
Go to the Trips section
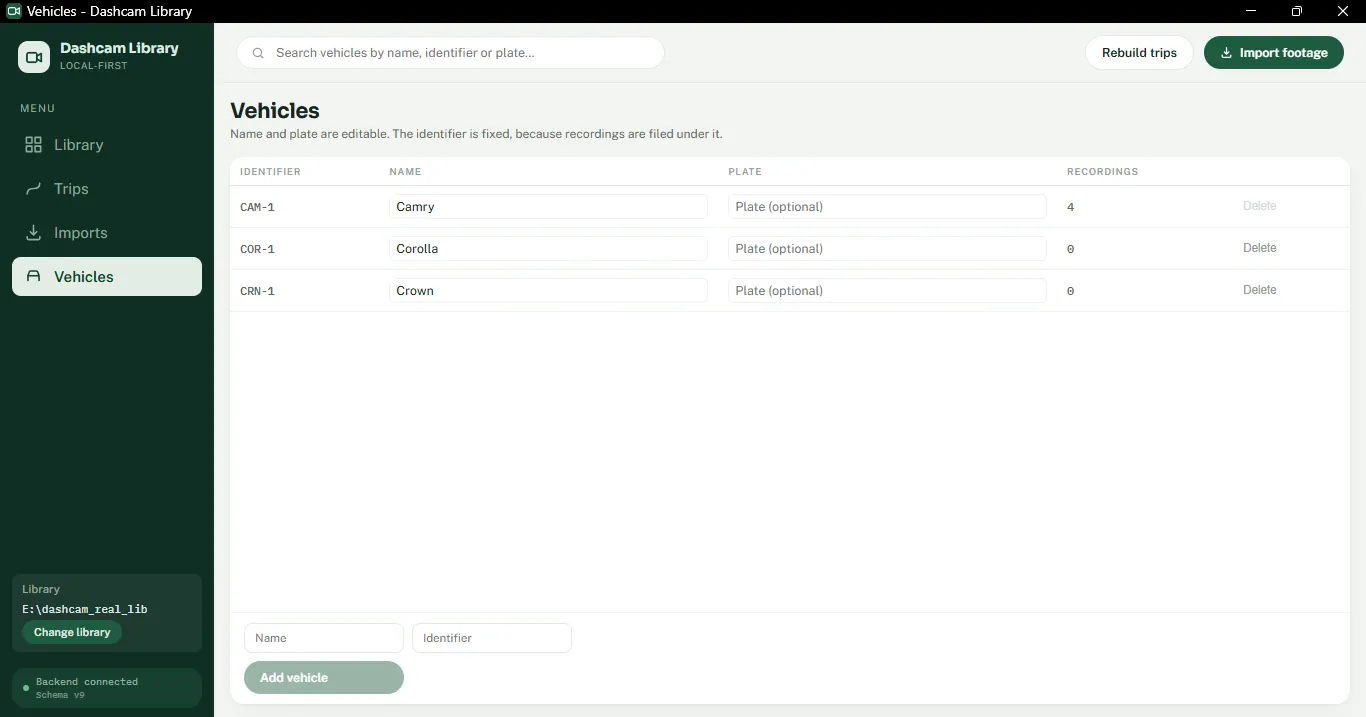[x=107, y=189]
